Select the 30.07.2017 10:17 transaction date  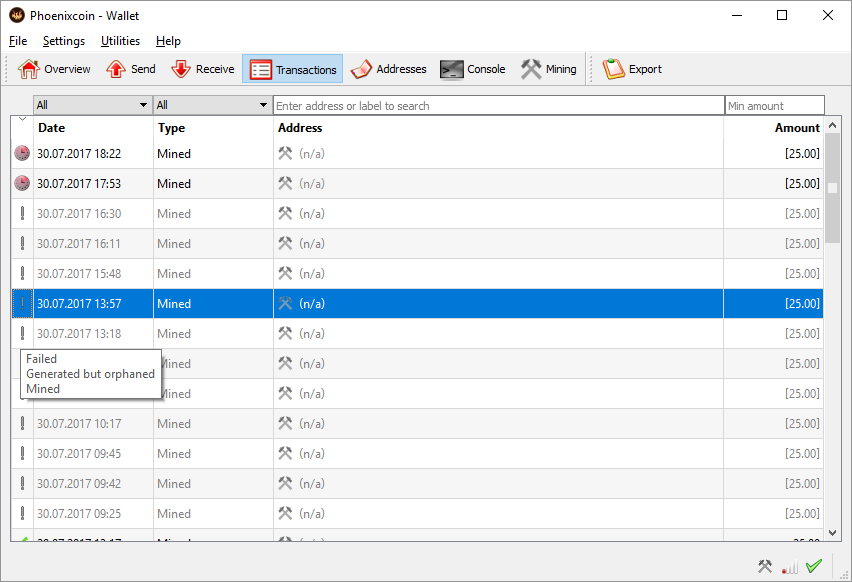[x=79, y=423]
